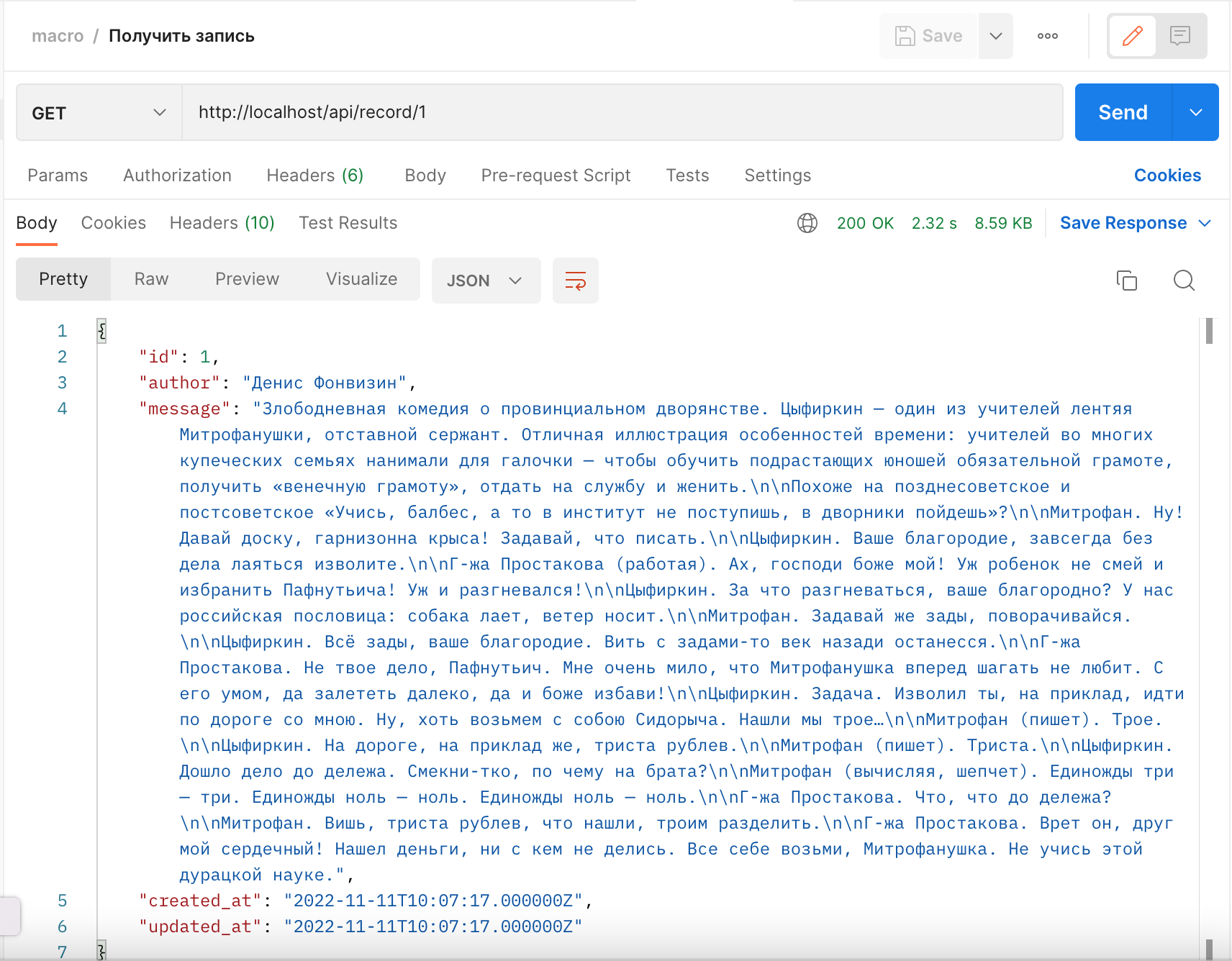This screenshot has width=1232, height=961.
Task: Open the Save options chevron
Action: pos(996,36)
